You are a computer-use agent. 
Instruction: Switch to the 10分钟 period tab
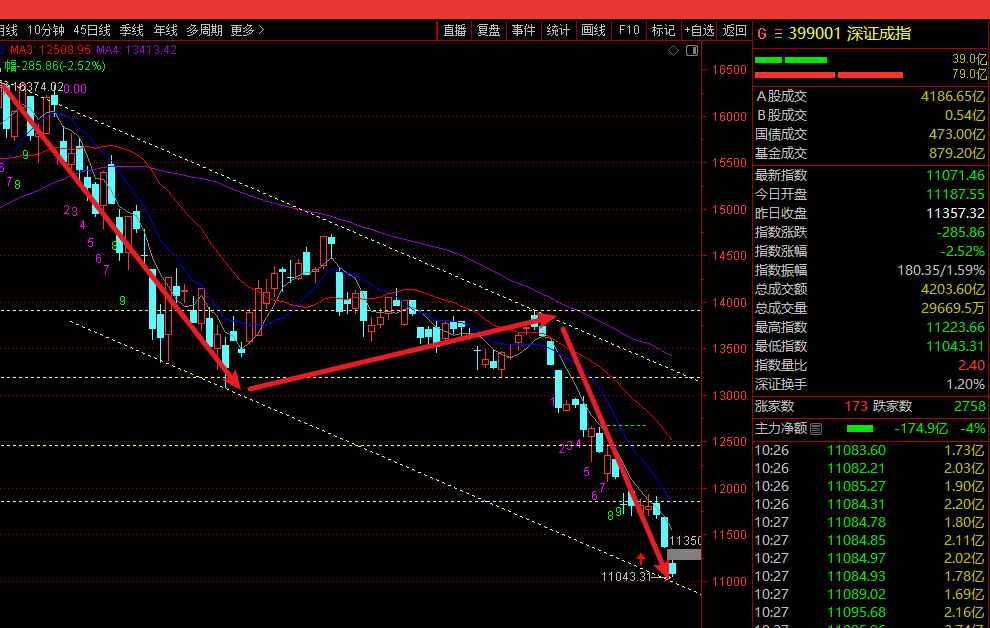[45, 30]
